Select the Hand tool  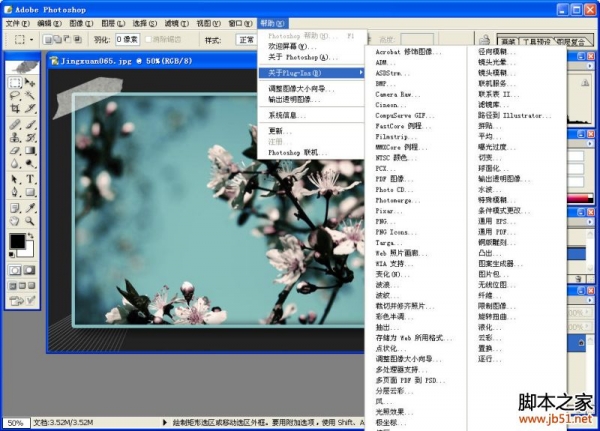(15, 221)
